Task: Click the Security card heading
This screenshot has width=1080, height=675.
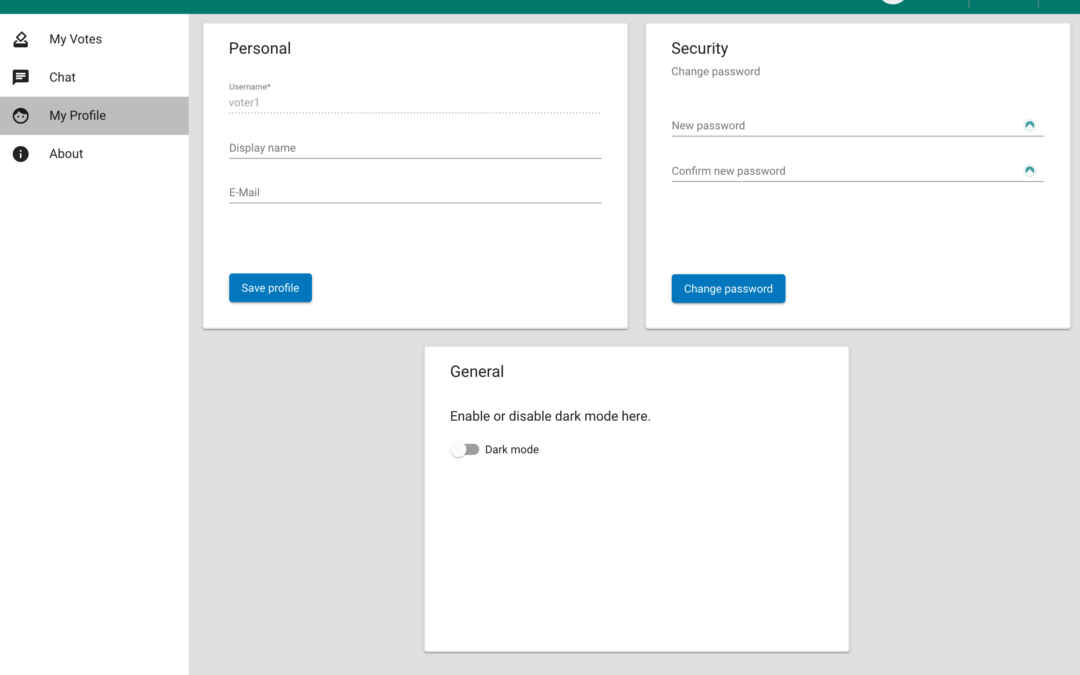Action: pyautogui.click(x=699, y=48)
